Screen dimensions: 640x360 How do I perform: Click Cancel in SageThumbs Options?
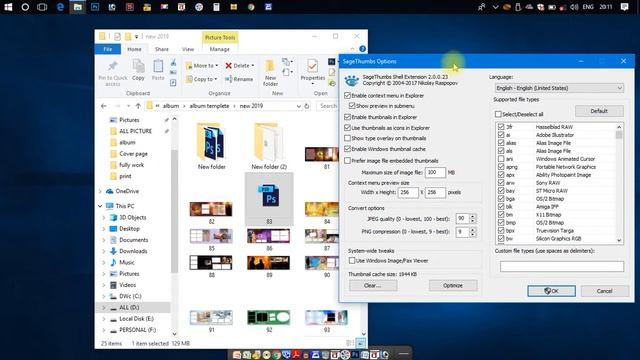(604, 291)
